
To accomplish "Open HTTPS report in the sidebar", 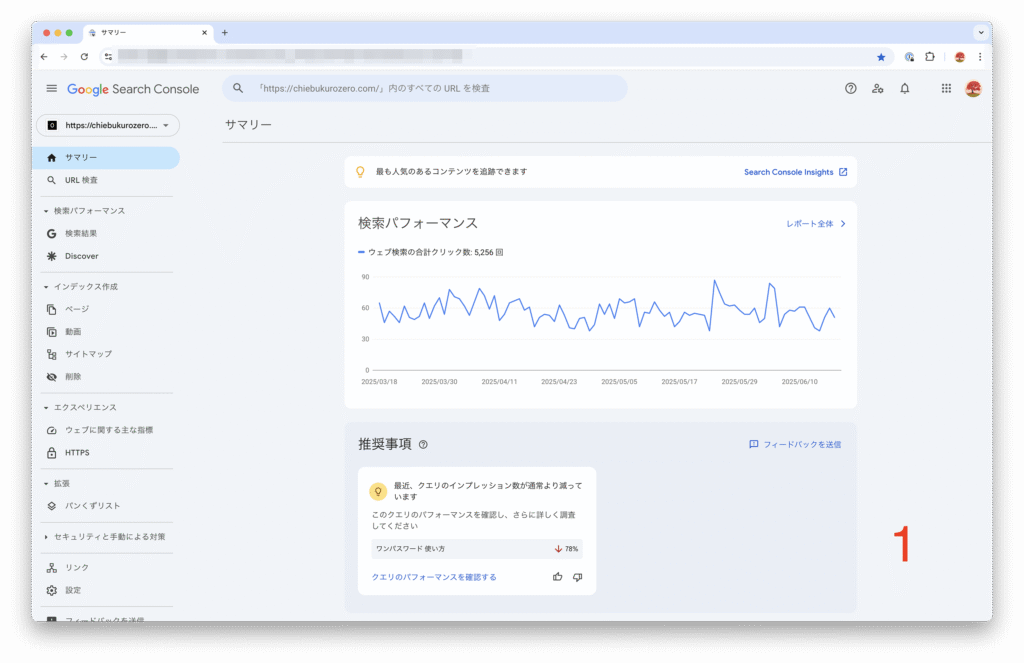I will (106, 453).
